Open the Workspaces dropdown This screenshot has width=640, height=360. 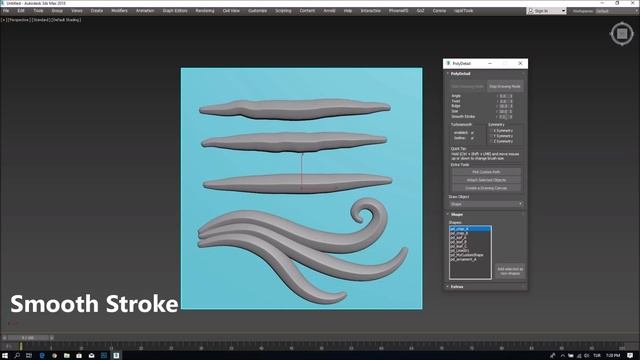[x=616, y=11]
